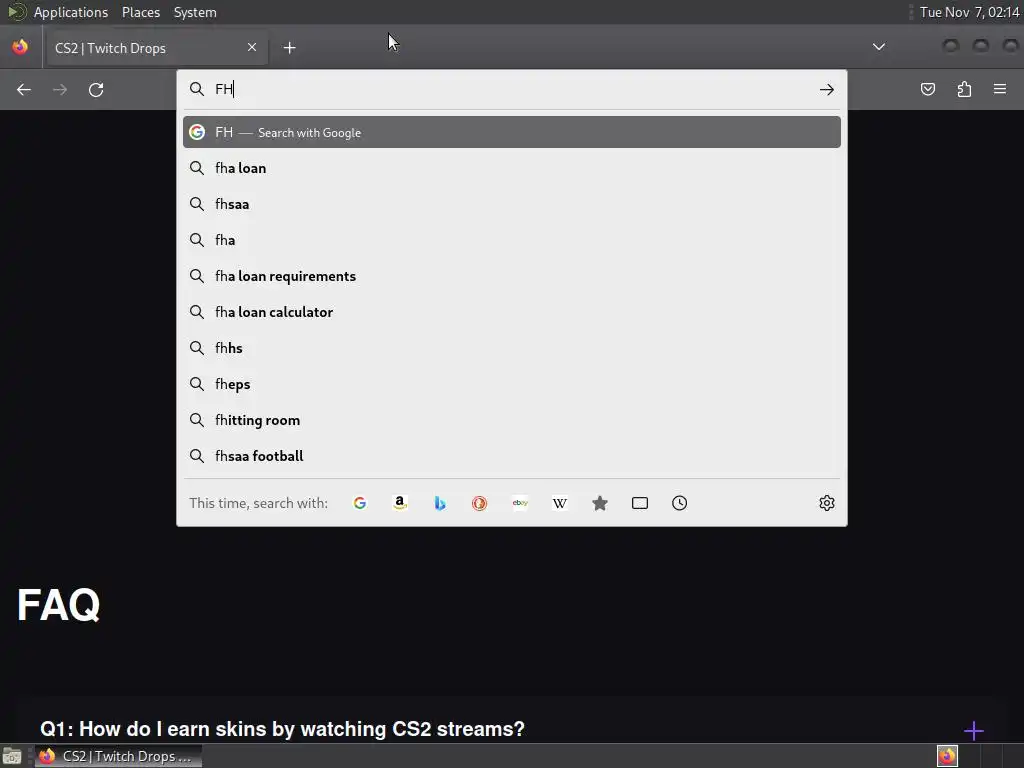Click the Go arrow in the address bar
This screenshot has height=768, width=1024.
point(827,89)
